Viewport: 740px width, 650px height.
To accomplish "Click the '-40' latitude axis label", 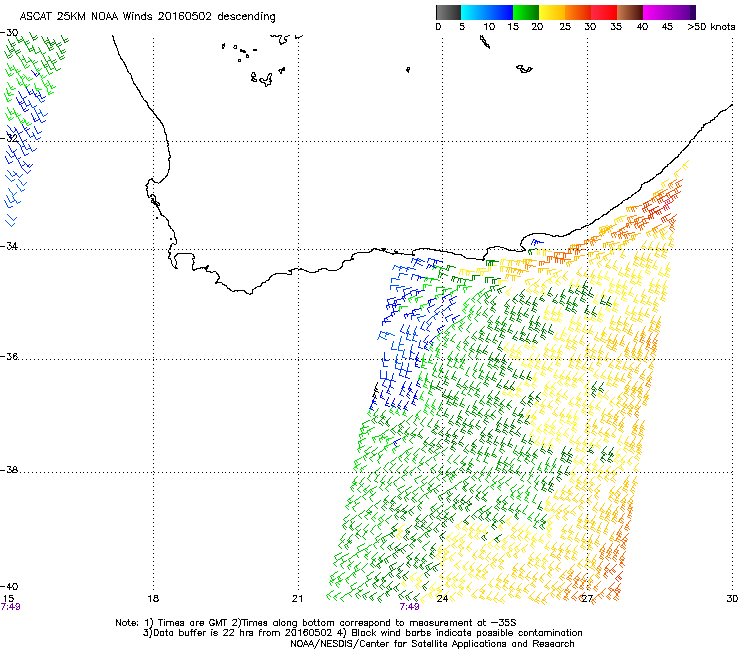I will (9, 586).
